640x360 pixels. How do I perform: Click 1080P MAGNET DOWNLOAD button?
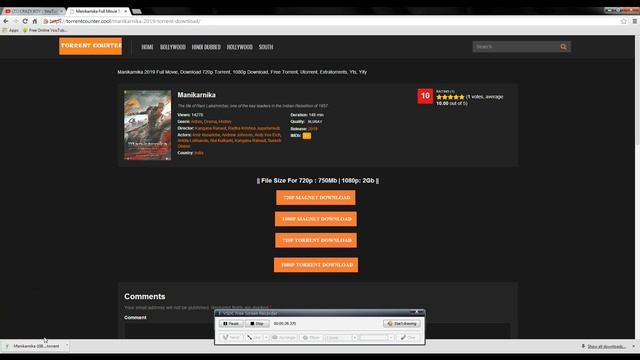(316, 219)
